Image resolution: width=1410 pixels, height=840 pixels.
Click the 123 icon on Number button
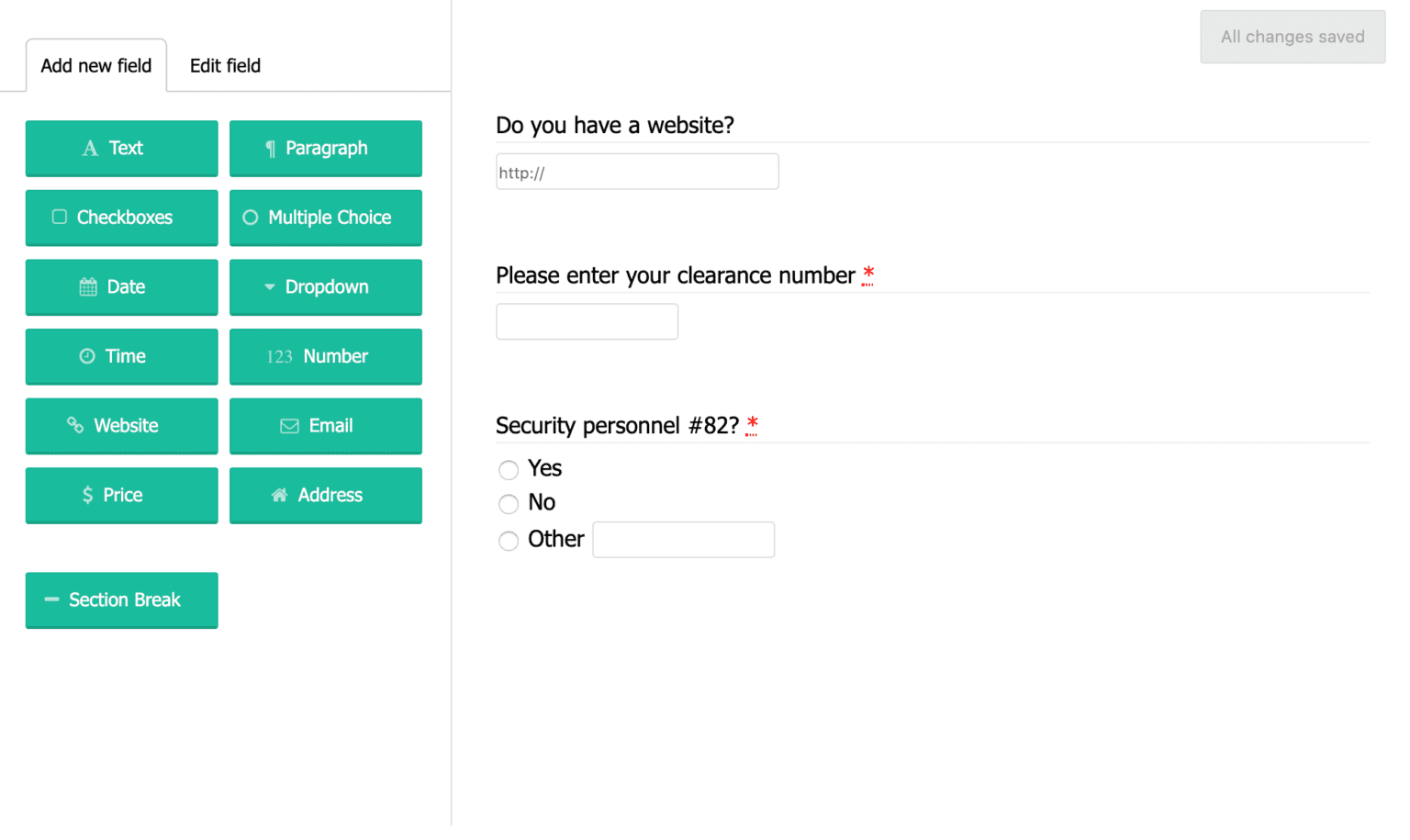coord(279,356)
